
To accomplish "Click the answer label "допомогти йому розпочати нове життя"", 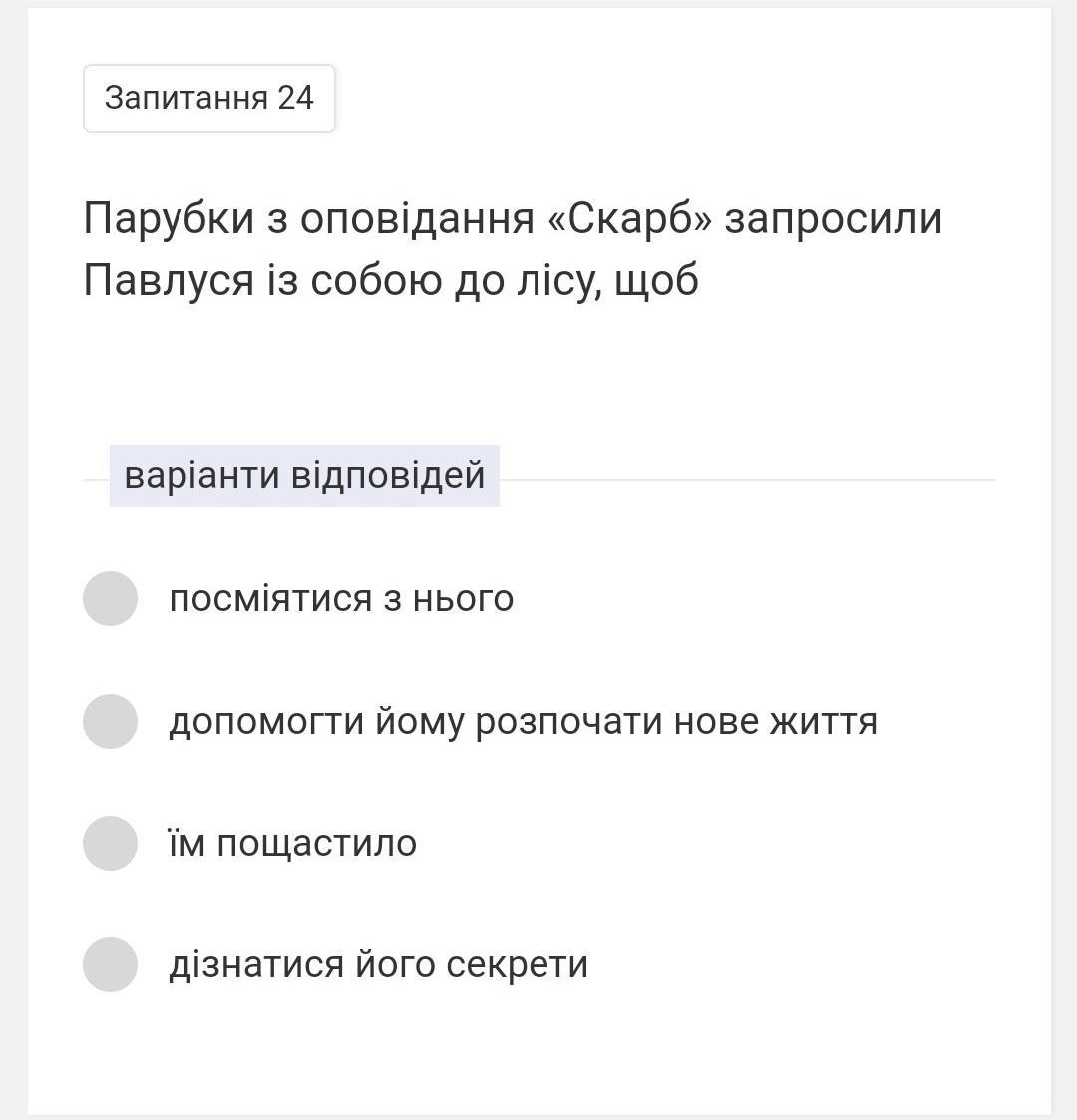I will coord(523,721).
